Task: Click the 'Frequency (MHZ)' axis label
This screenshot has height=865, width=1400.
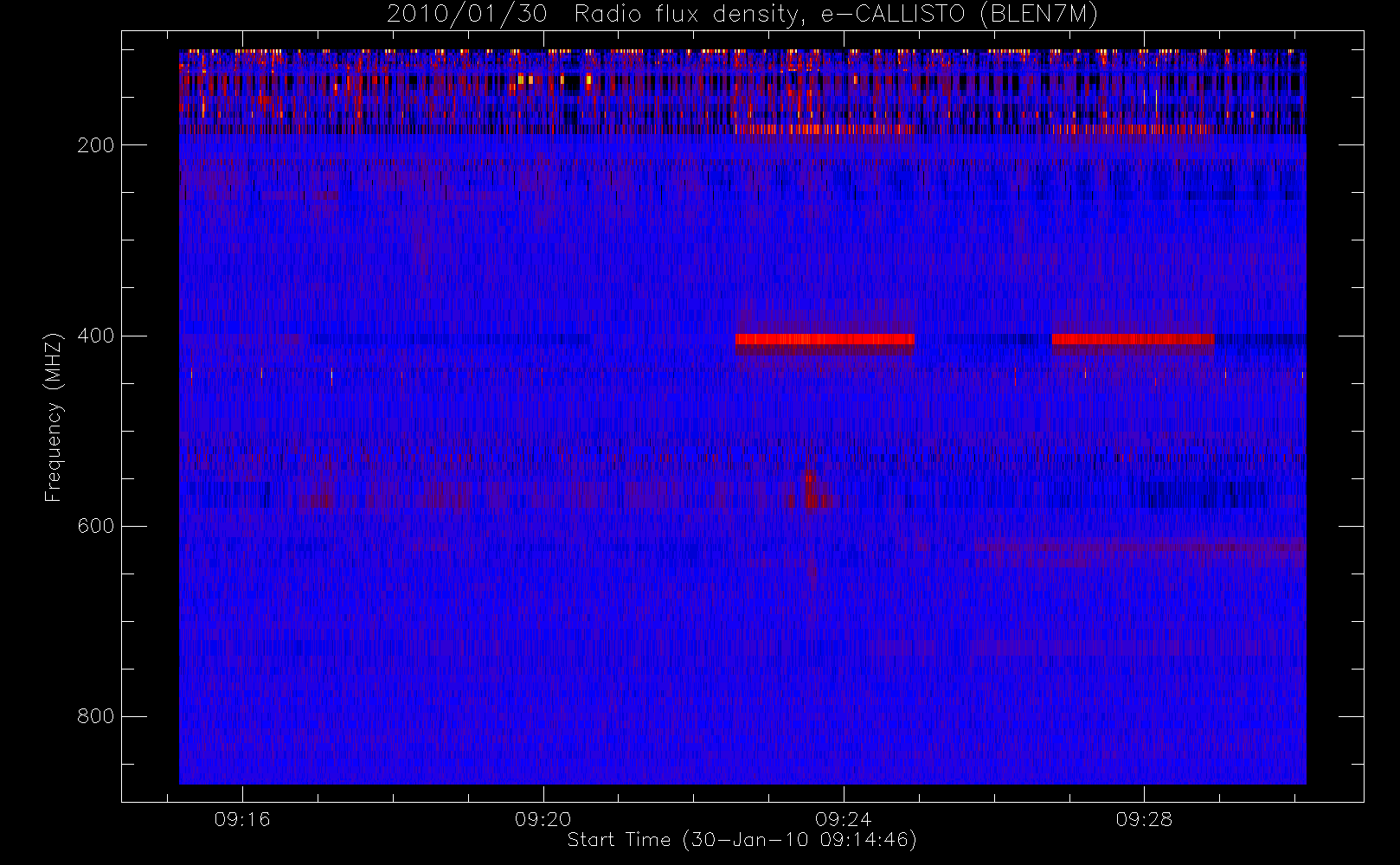Action: [54, 417]
